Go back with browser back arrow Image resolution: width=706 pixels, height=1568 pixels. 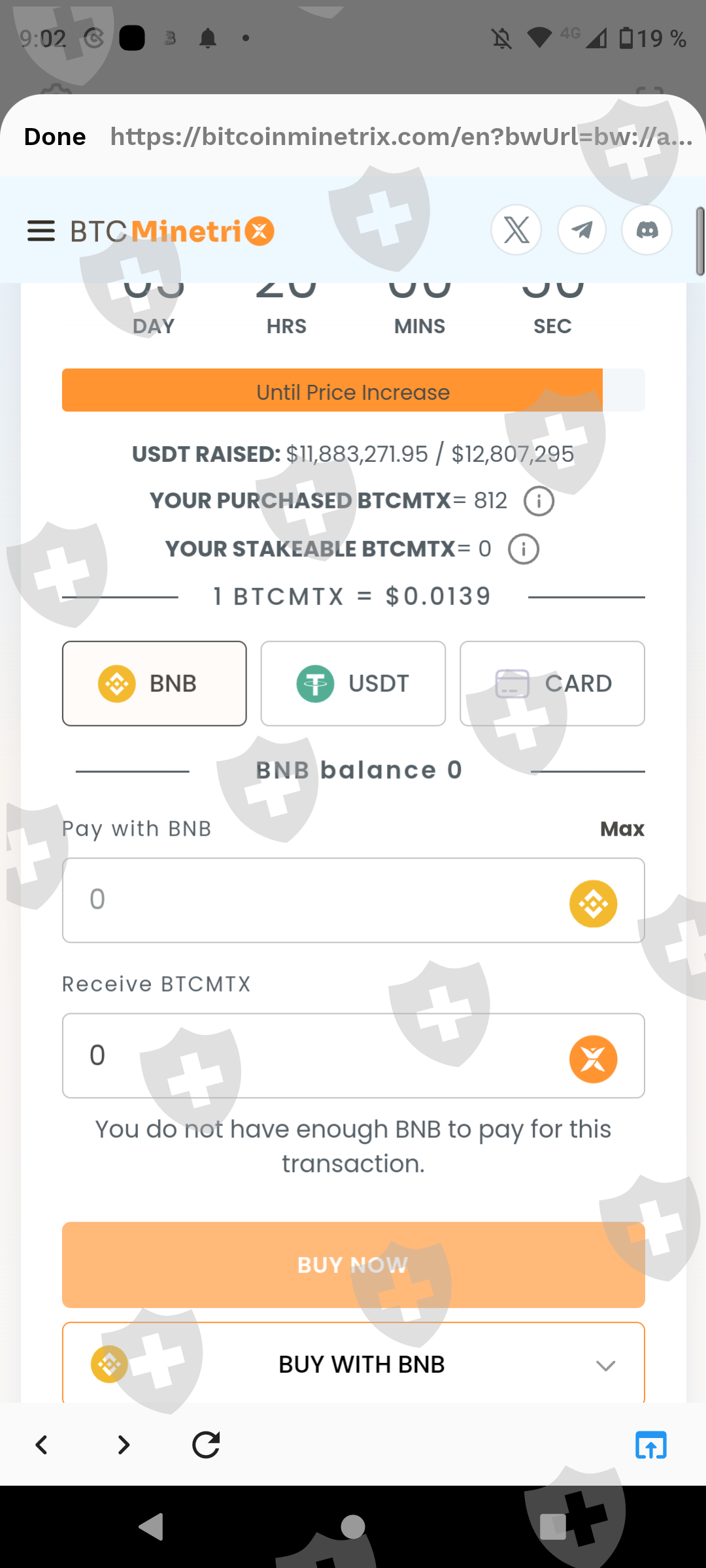coord(42,1445)
